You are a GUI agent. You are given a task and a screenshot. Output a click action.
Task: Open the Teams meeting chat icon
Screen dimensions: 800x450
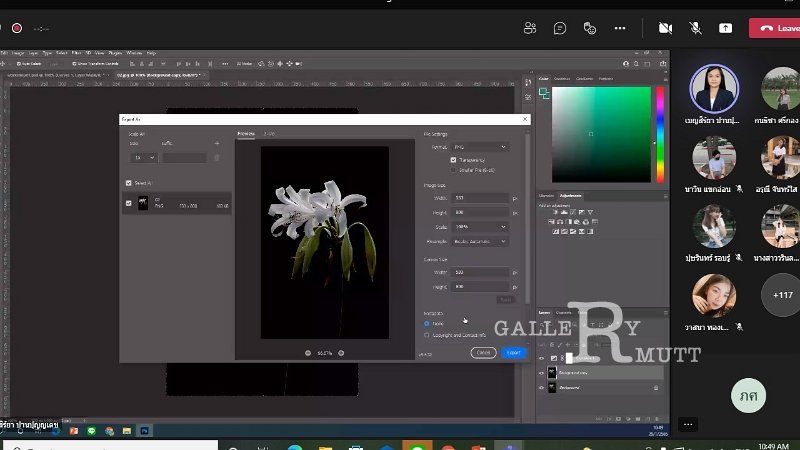(560, 28)
